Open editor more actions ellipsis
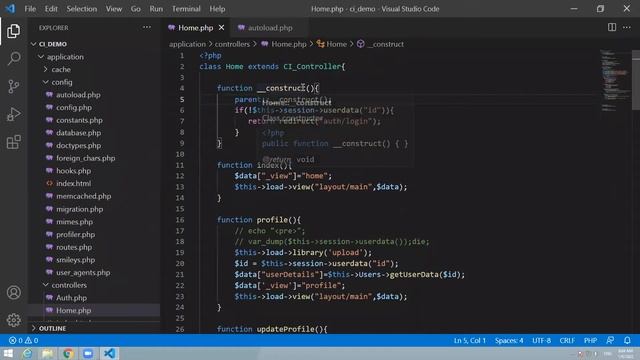640x360 pixels. 627,27
